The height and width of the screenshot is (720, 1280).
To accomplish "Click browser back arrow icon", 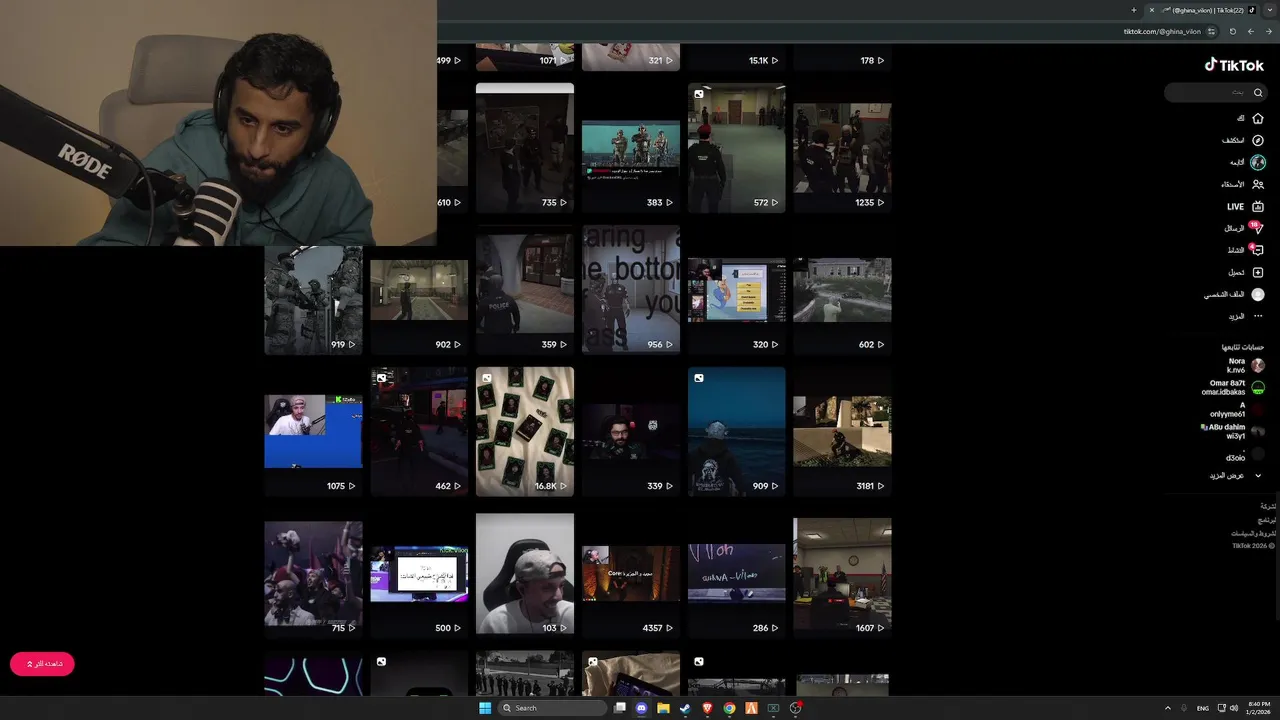I will click(1251, 31).
